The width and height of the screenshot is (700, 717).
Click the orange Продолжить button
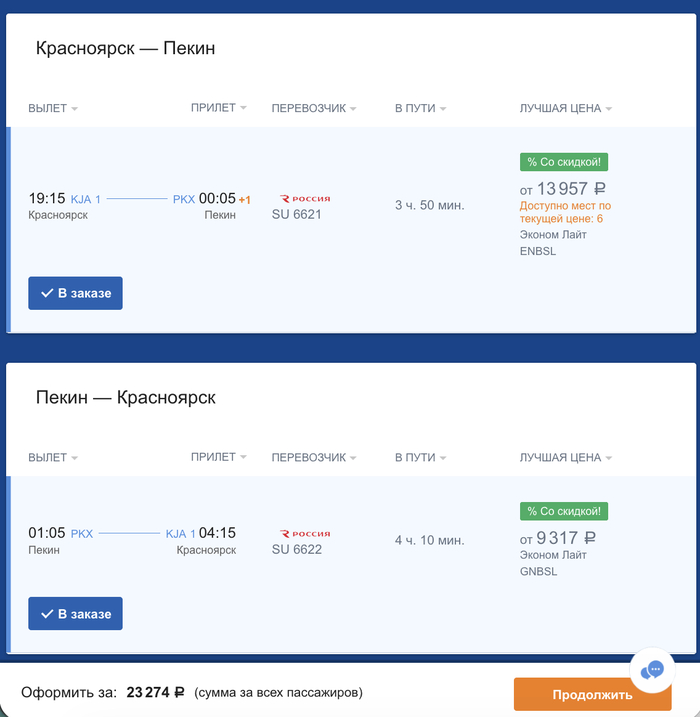(x=592, y=695)
